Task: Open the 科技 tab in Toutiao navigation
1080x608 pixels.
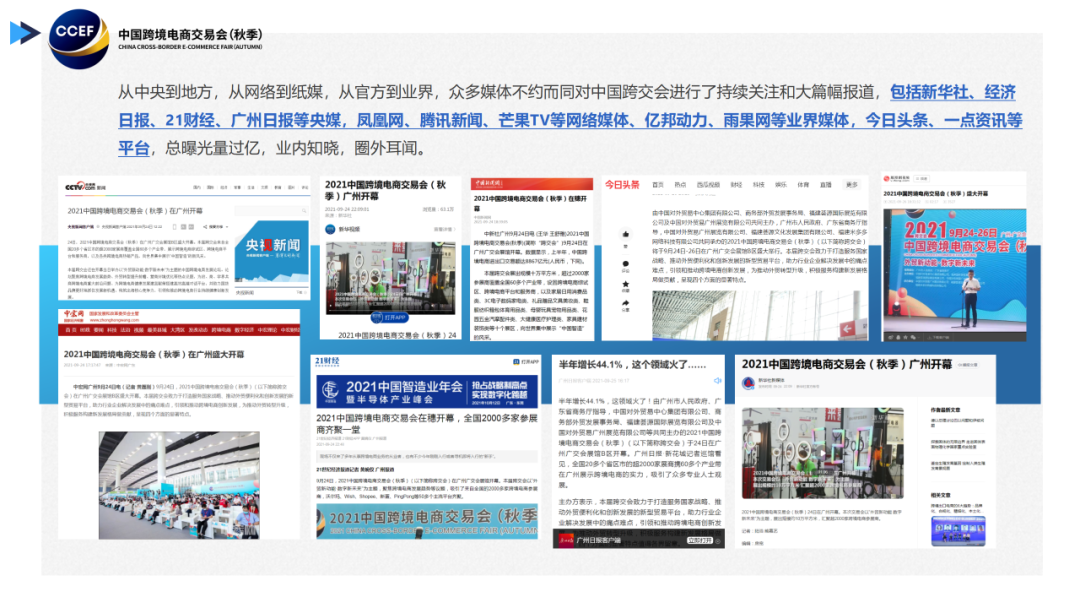Action: (758, 185)
